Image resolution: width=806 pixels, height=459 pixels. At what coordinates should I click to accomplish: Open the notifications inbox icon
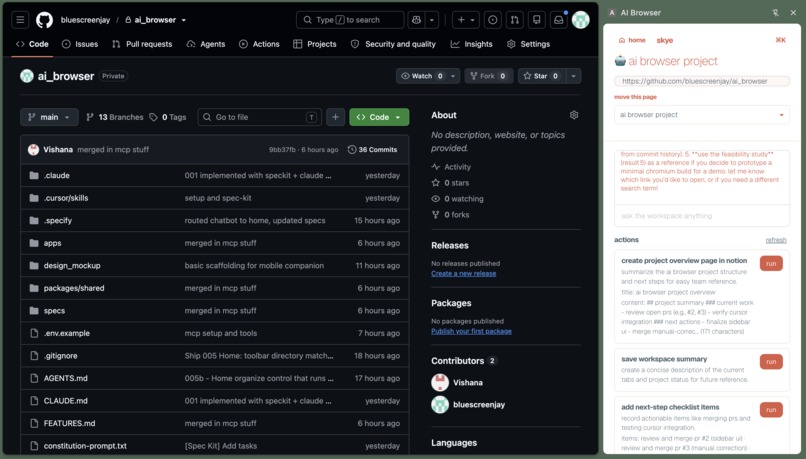click(x=558, y=20)
